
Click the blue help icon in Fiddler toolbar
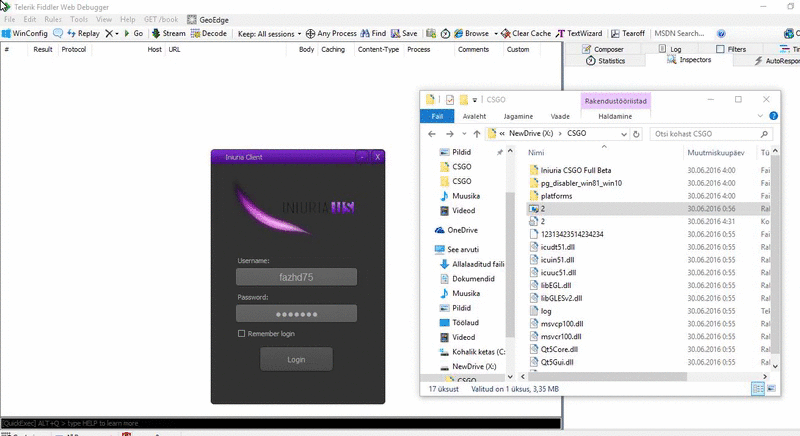coord(721,34)
